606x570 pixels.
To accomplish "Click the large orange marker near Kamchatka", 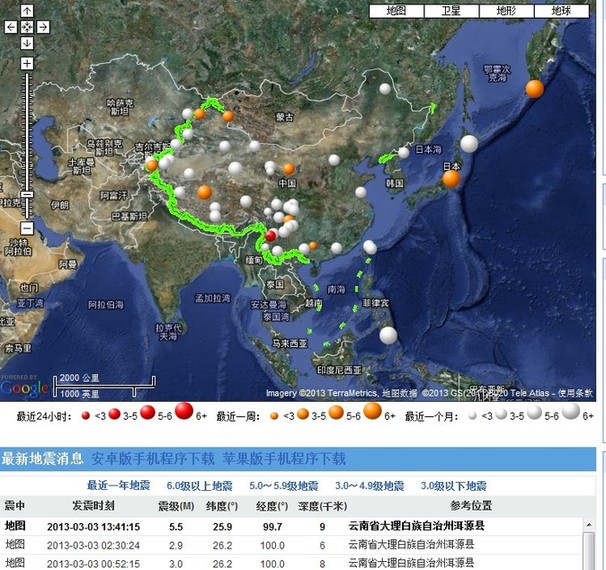I will (x=535, y=89).
